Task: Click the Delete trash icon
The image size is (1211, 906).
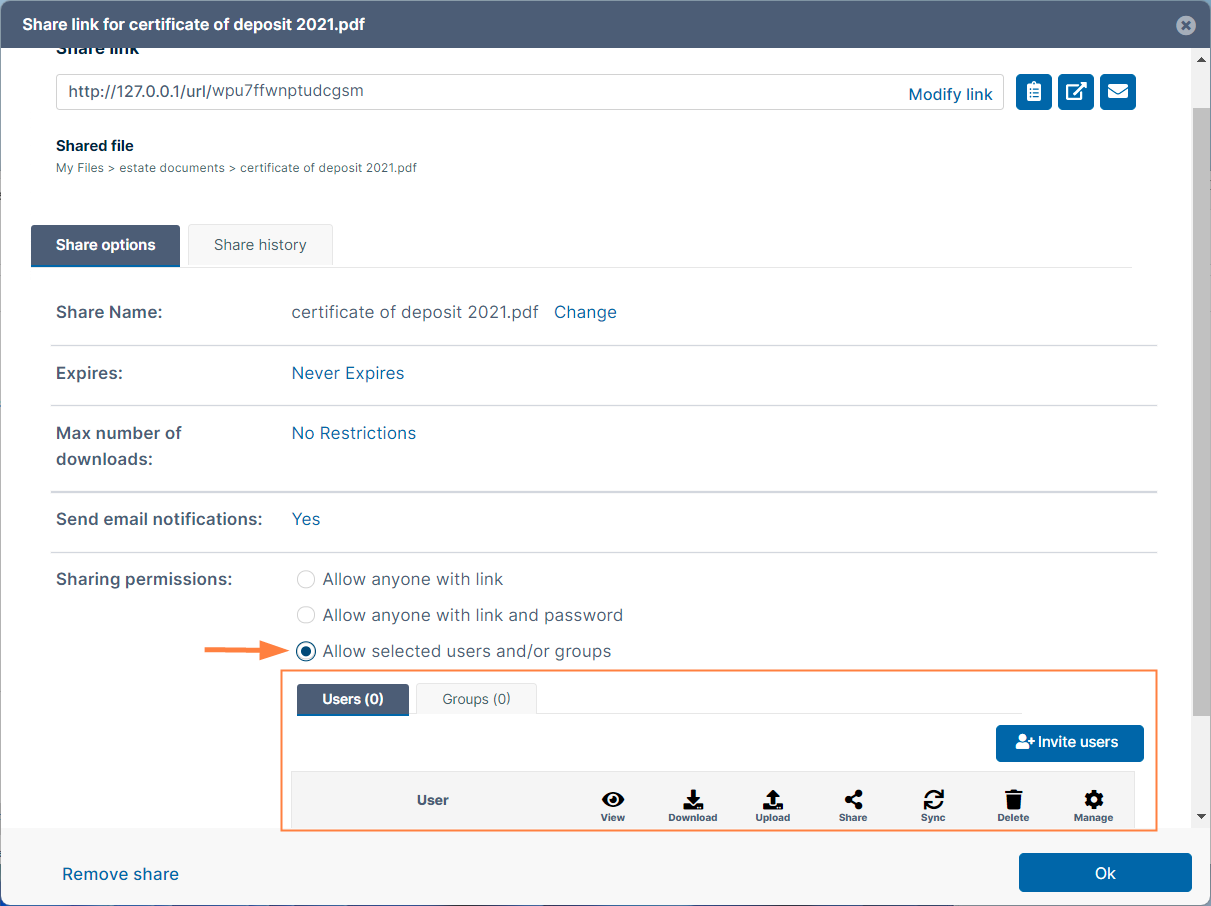Action: 1013,800
